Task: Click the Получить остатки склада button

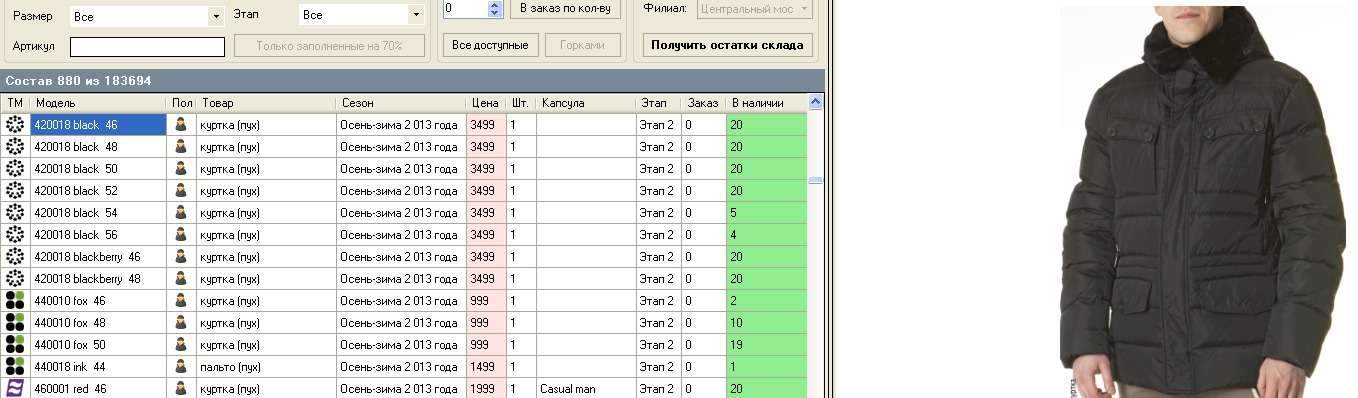Action: (x=727, y=45)
